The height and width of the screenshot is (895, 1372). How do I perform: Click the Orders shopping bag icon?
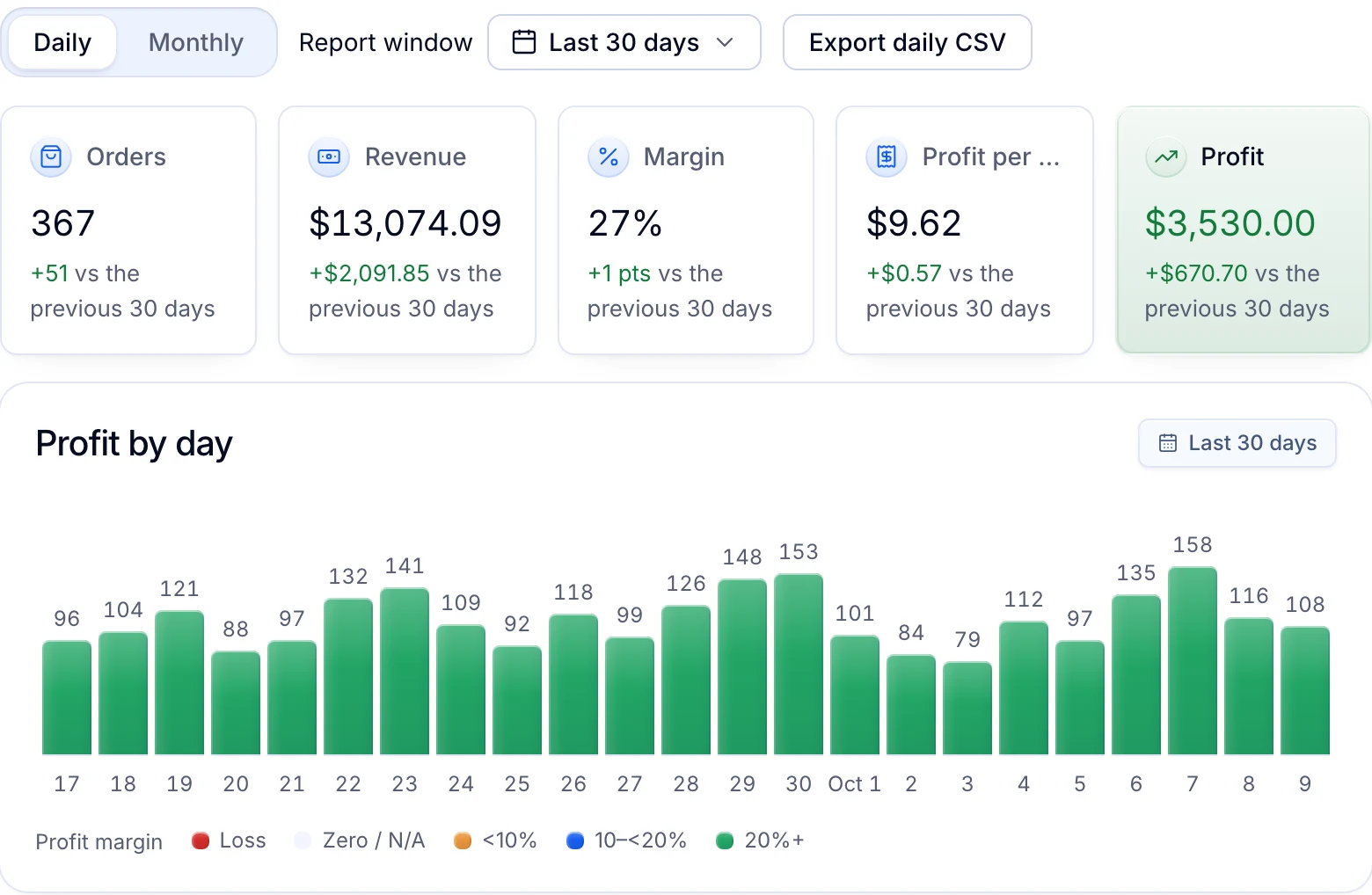(x=51, y=157)
